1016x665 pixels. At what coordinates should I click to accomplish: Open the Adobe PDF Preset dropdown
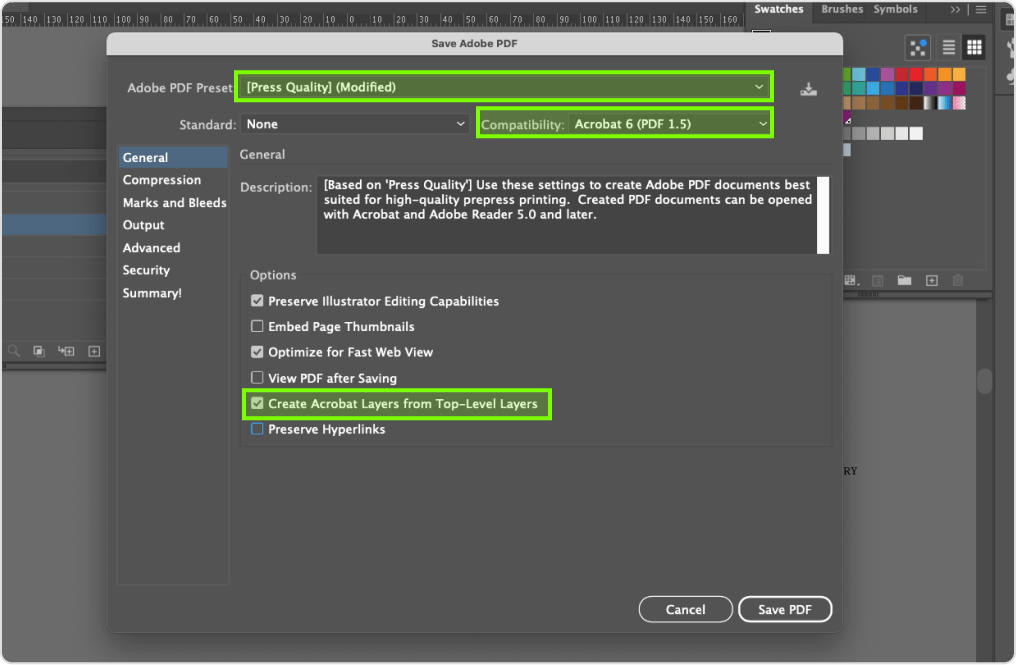[503, 88]
